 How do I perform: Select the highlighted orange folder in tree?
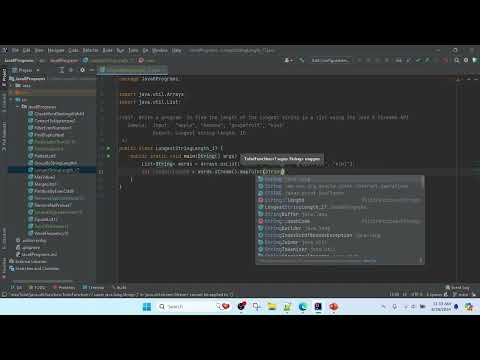coord(52,92)
